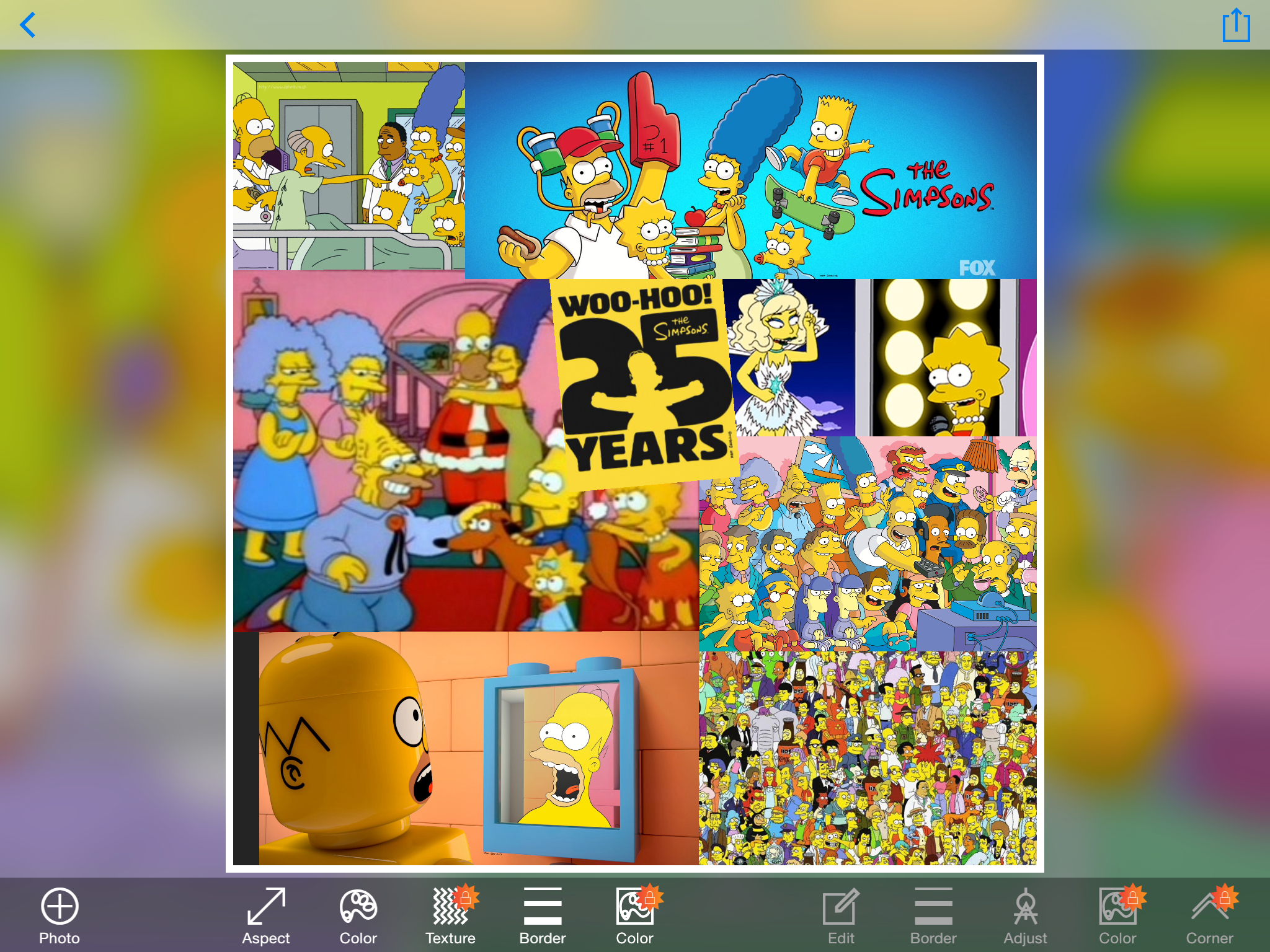The image size is (1270, 952).
Task: Select the Simpsons FOX banner photo
Action: pyautogui.click(x=750, y=170)
